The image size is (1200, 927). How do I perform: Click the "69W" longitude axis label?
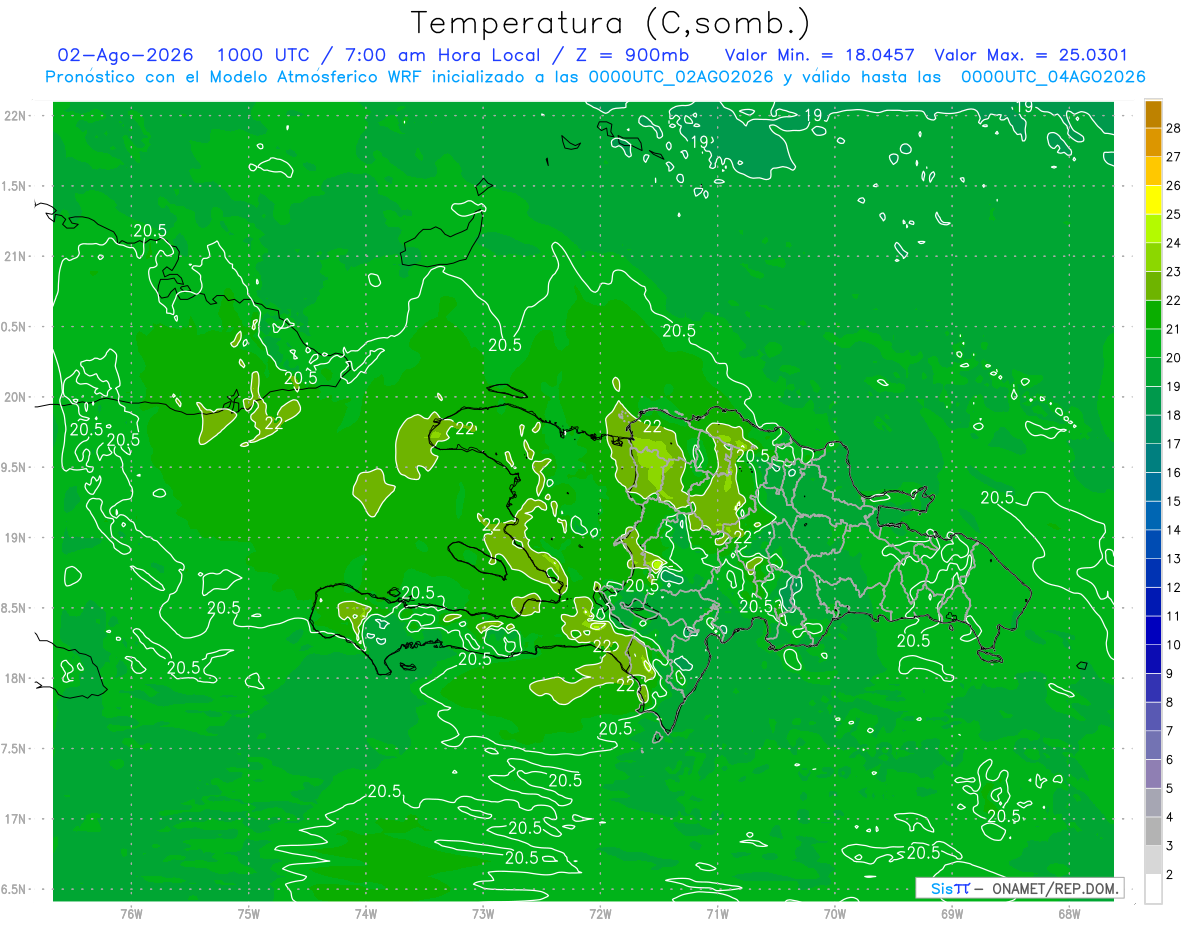tap(952, 913)
